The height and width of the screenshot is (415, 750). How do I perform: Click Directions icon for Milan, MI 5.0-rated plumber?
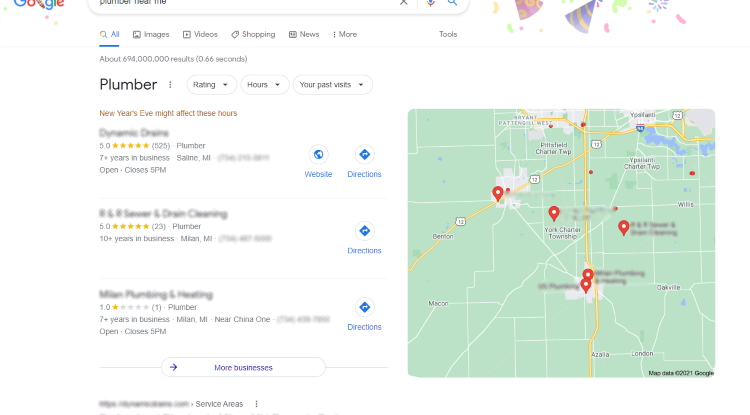364,231
